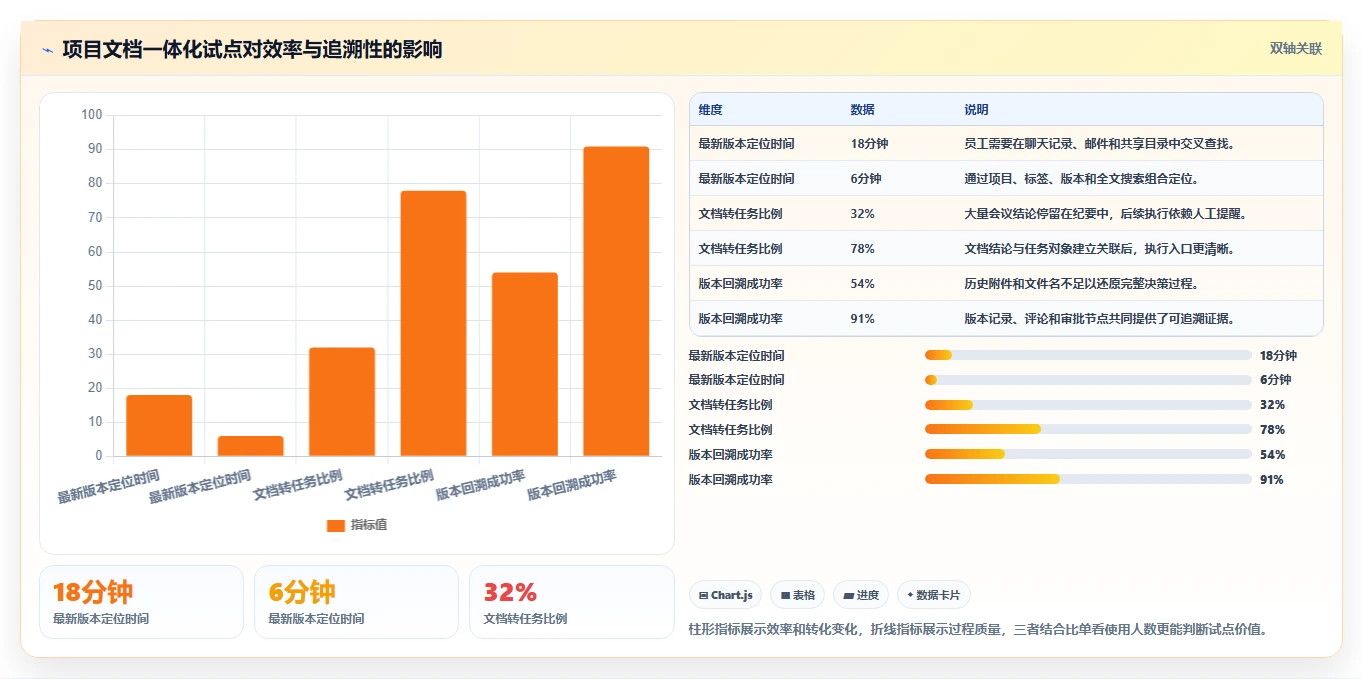Open the 6分钟 data card

point(356,602)
